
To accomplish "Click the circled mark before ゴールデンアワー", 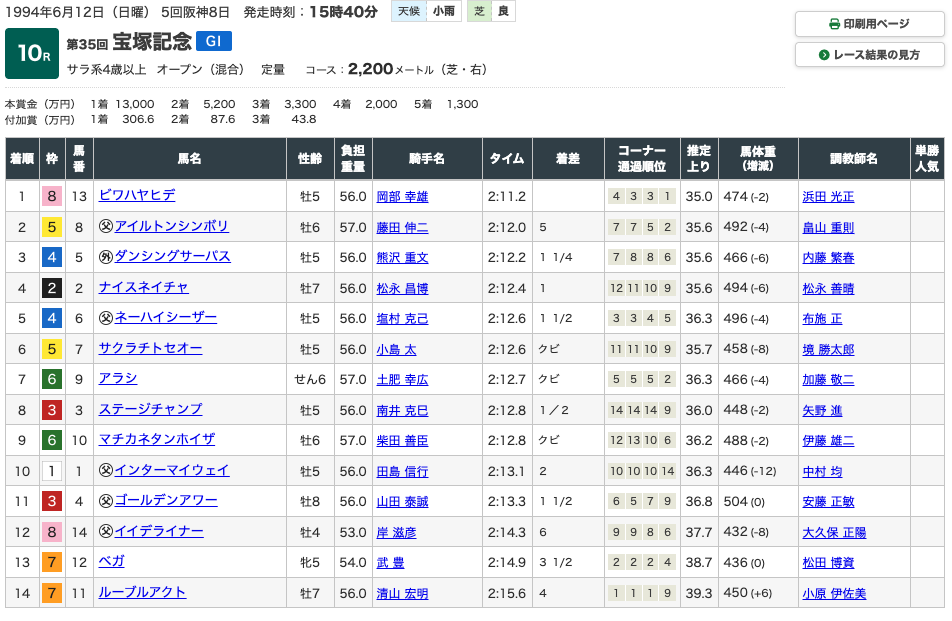I will click(x=106, y=501).
